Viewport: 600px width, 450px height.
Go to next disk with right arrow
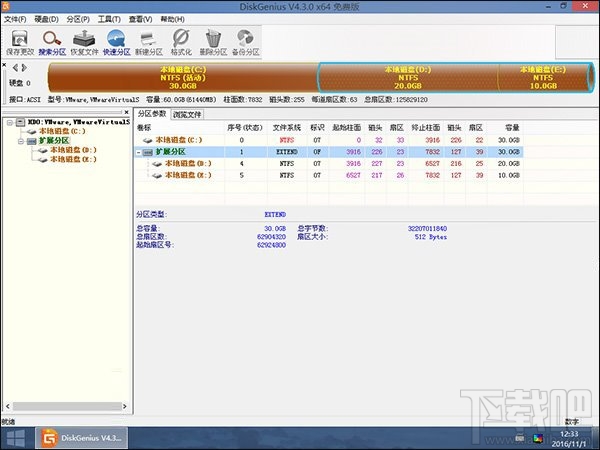coord(24,68)
